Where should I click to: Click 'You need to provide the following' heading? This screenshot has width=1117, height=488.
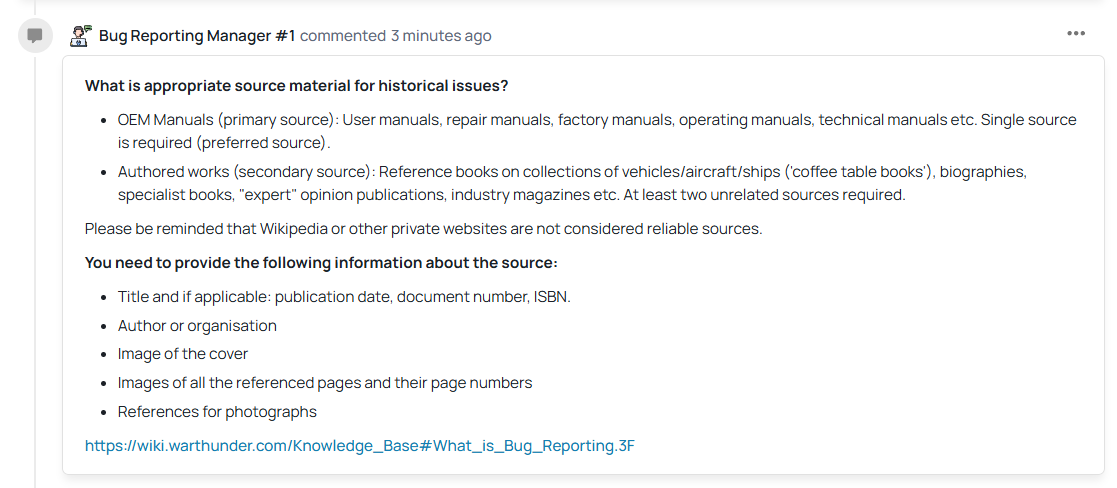coord(321,263)
